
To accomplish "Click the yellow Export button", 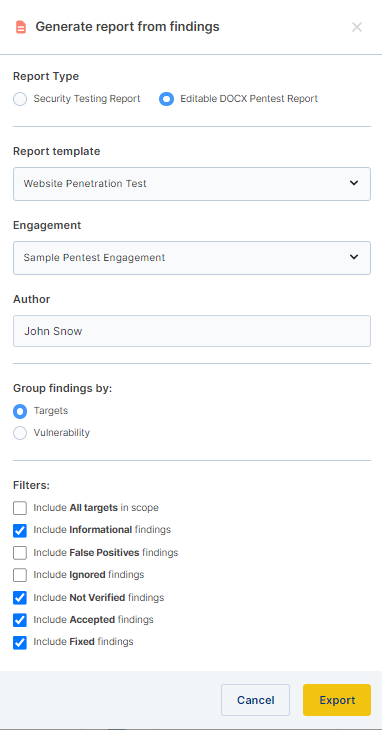I will click(x=337, y=700).
